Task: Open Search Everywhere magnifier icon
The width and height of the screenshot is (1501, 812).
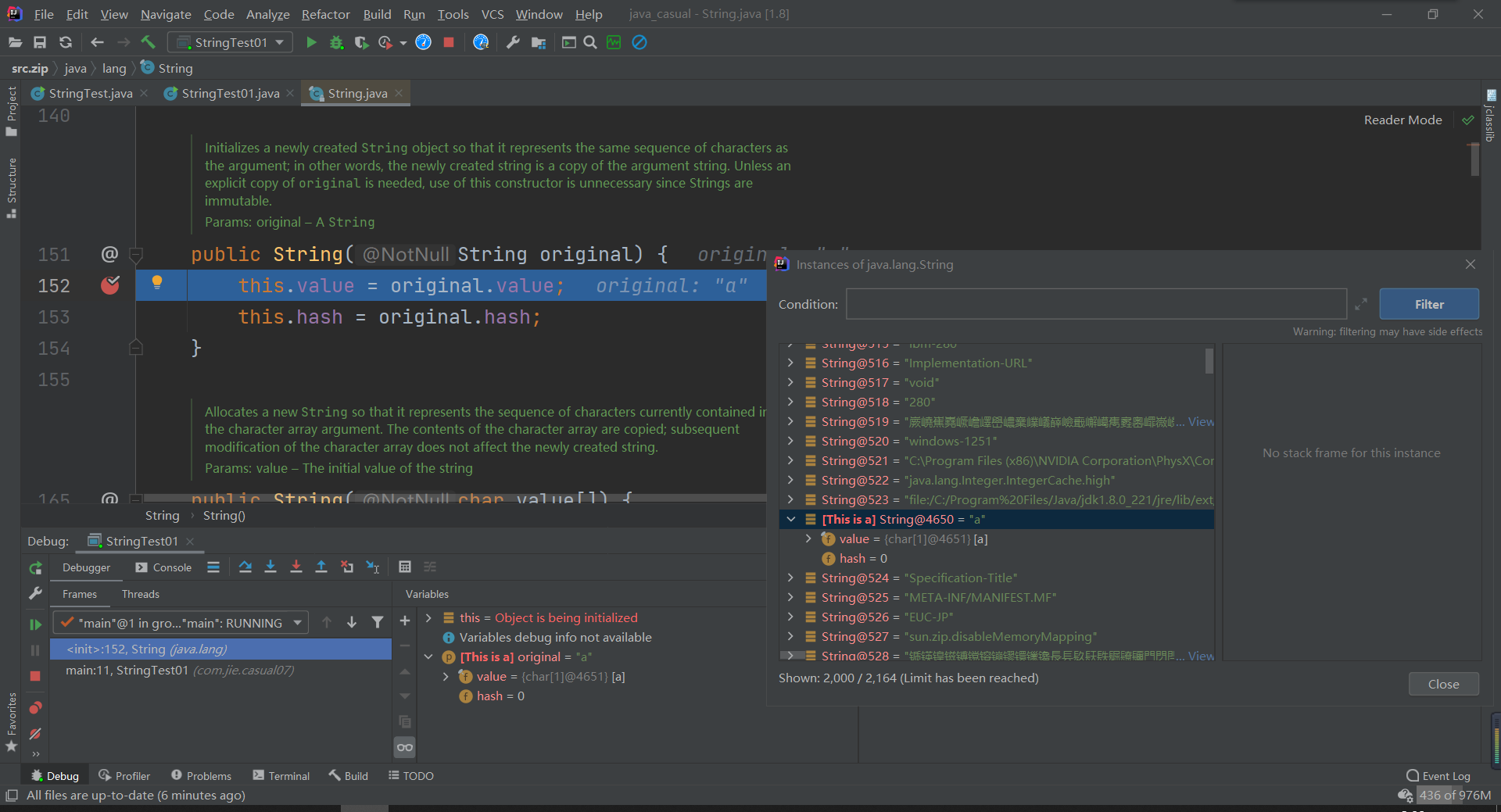Action: (590, 42)
